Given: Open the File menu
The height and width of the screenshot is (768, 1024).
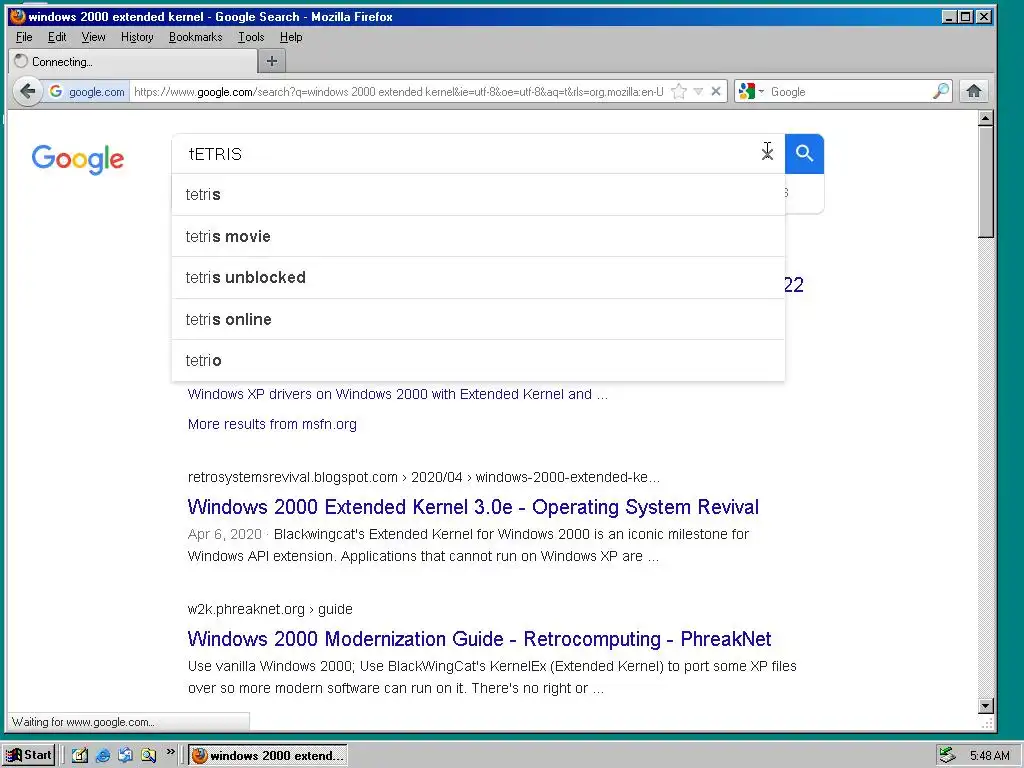Looking at the screenshot, I should [x=24, y=37].
